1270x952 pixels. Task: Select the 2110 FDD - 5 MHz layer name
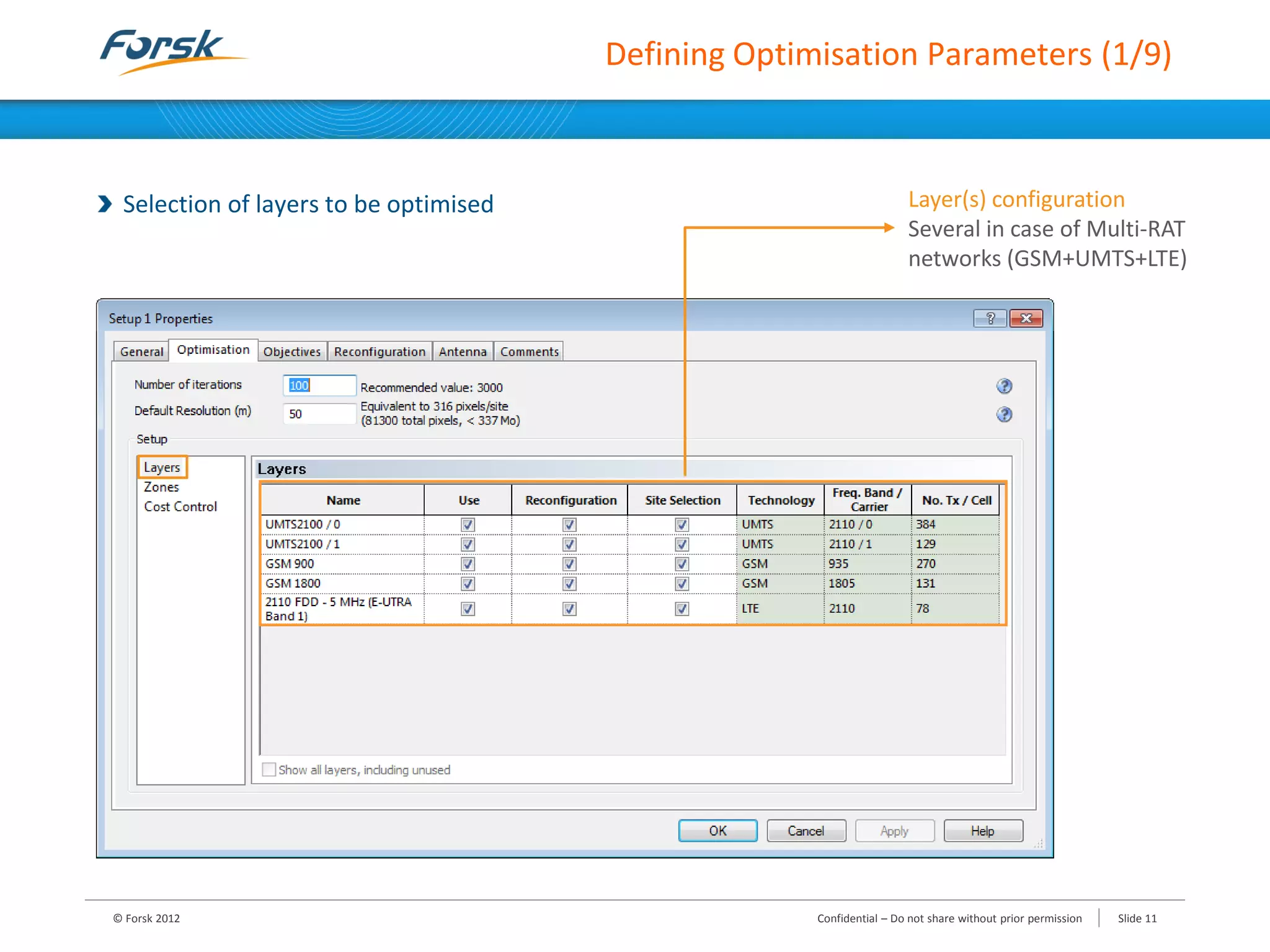(x=342, y=609)
